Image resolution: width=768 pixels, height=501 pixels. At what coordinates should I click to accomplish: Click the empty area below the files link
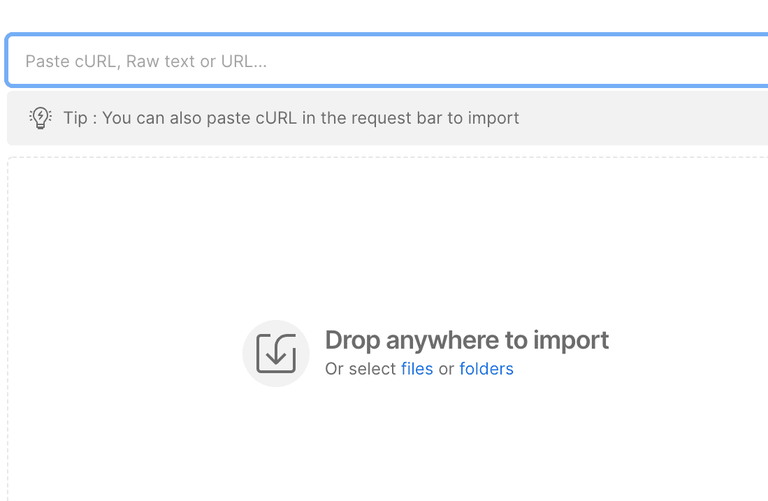417,440
